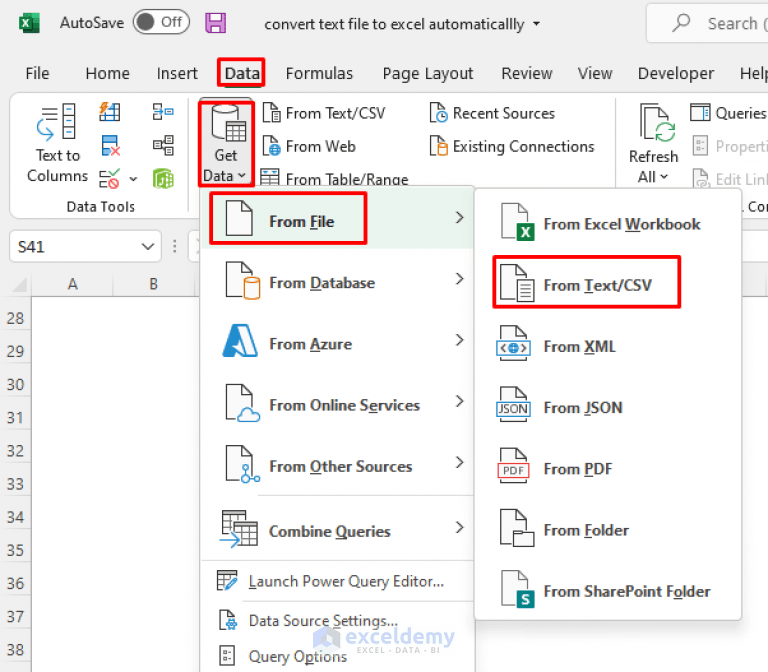Viewport: 768px width, 672px height.
Task: Click into the Search box
Action: [708, 23]
